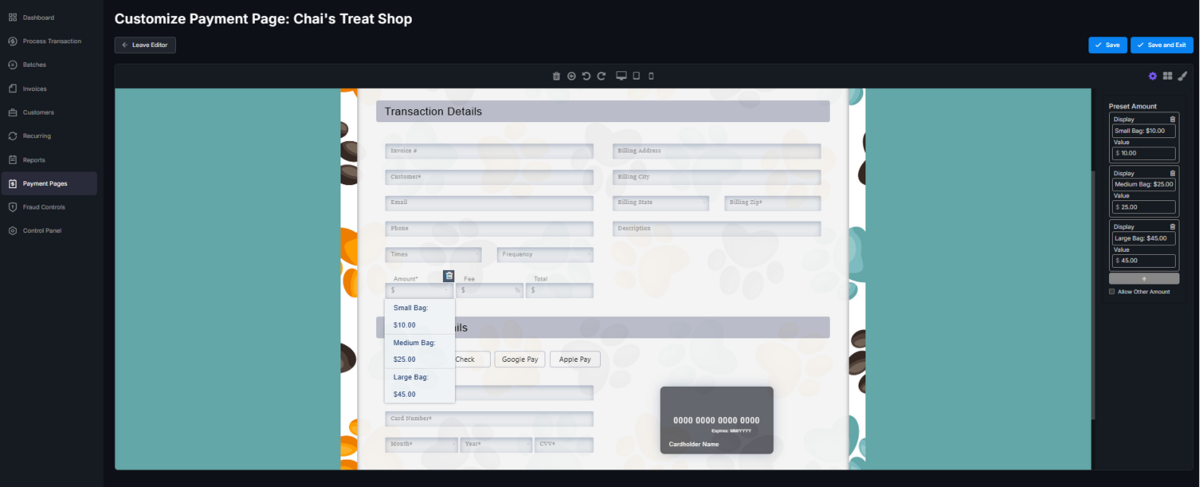Viewport: 1200px width, 487px height.
Task: Switch to mobile phone preview view
Action: tap(651, 76)
